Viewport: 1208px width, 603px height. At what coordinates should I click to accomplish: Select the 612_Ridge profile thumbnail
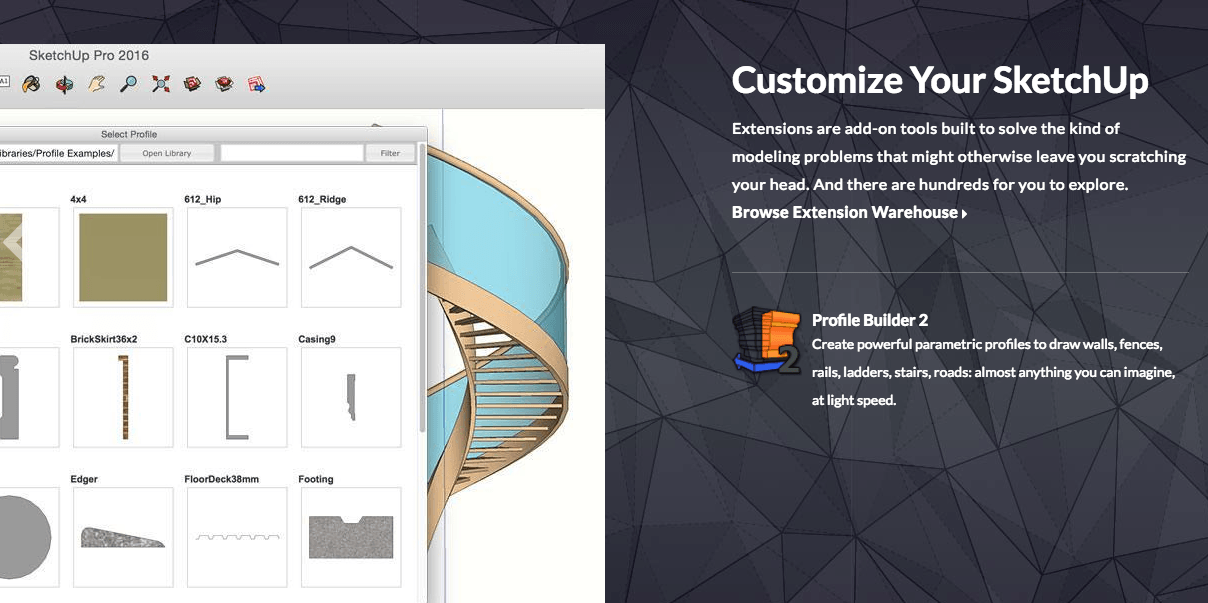point(351,257)
